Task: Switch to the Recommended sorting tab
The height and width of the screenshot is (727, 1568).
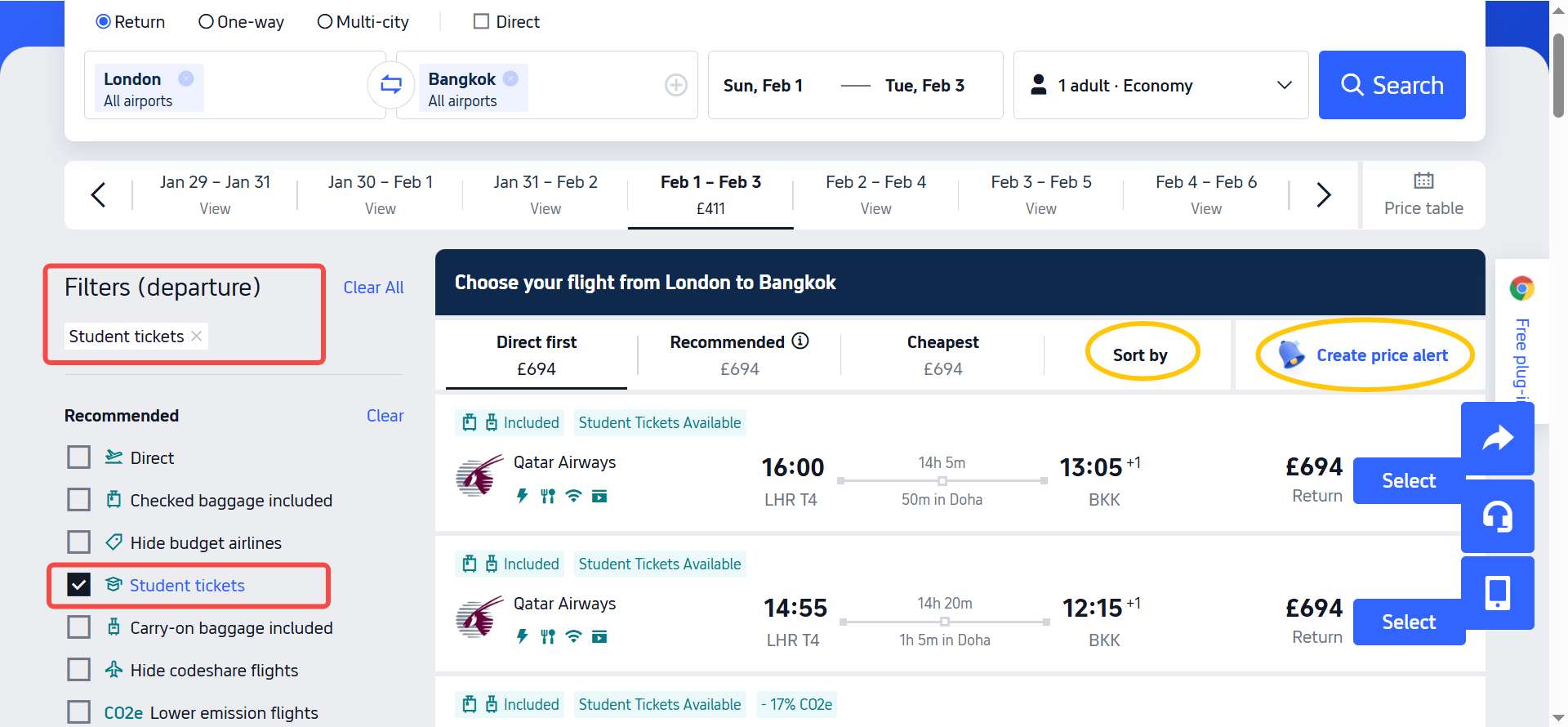Action: coord(727,354)
